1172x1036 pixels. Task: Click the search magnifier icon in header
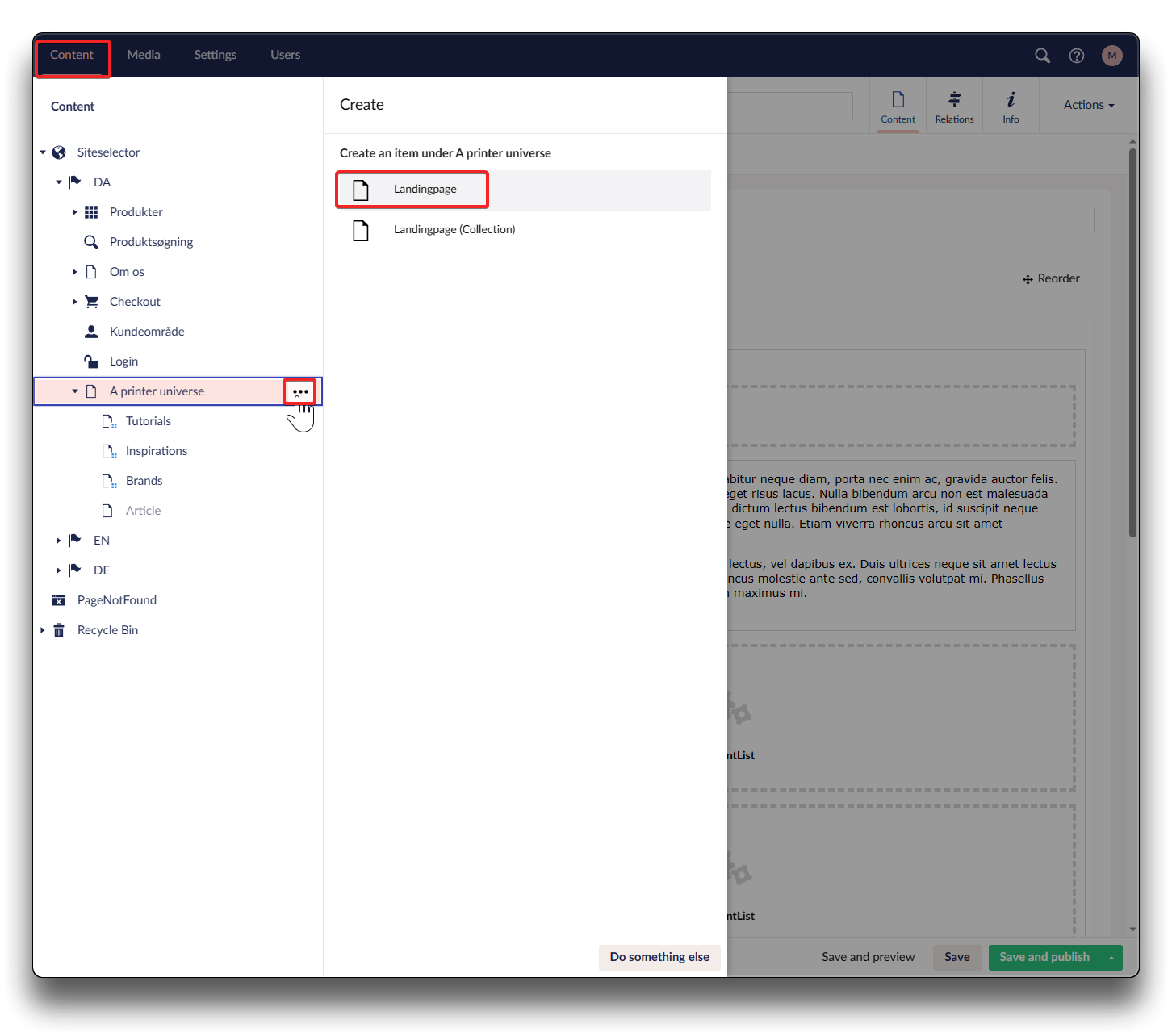point(1042,56)
